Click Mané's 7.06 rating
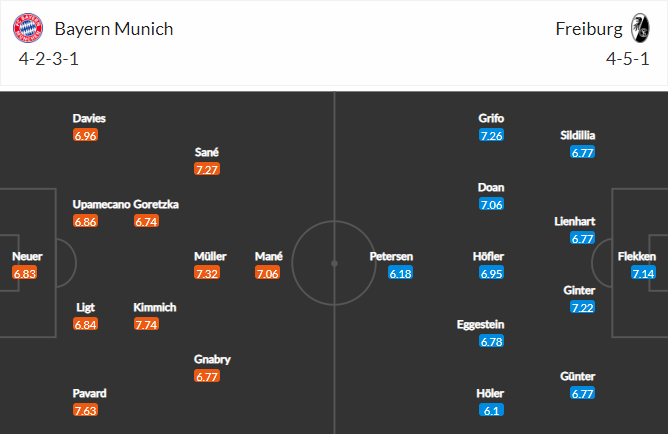668x434 pixels. click(x=268, y=273)
